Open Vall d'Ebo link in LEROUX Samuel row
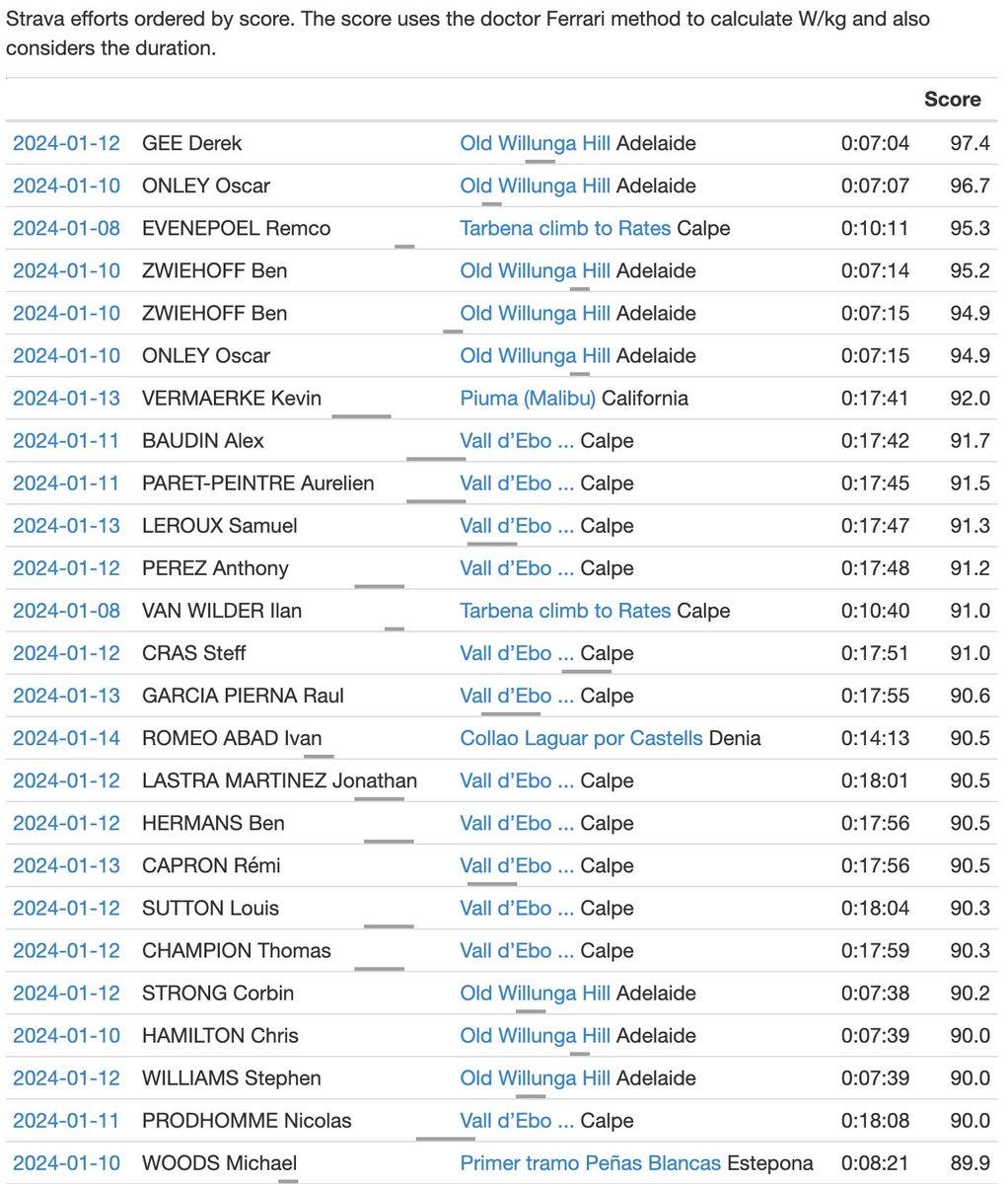Viewport: 1008px width, 1184px height. pyautogui.click(x=517, y=525)
